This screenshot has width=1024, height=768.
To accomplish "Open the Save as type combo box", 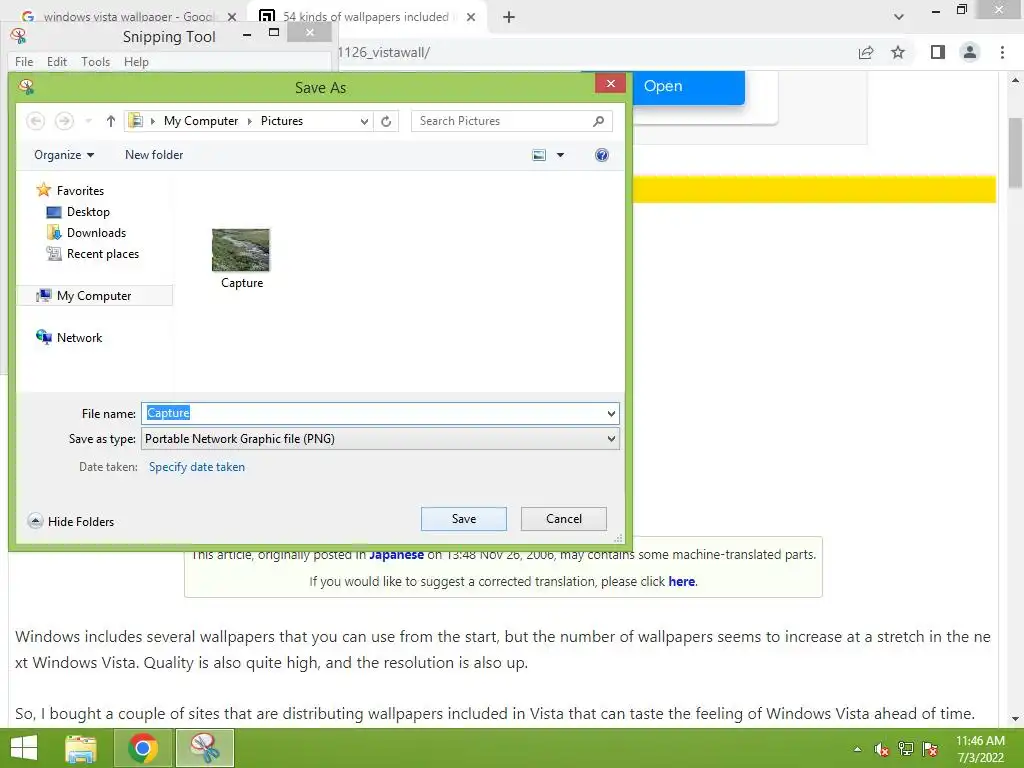I will [380, 439].
